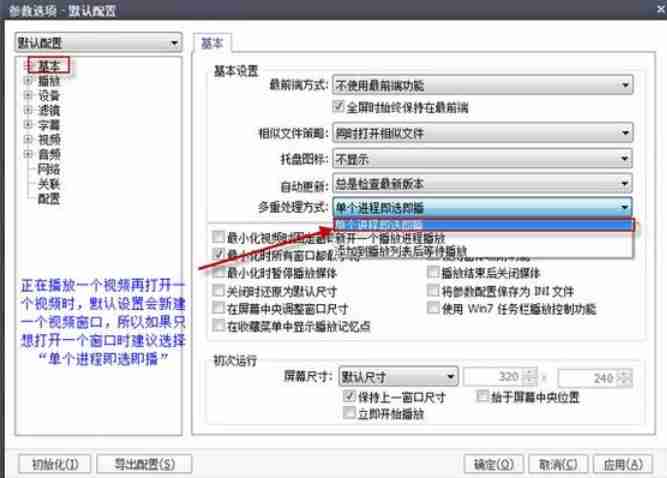667x478 pixels.
Task: Toggle 始于屏幕中央位置 checkbox
Action: coord(482,396)
